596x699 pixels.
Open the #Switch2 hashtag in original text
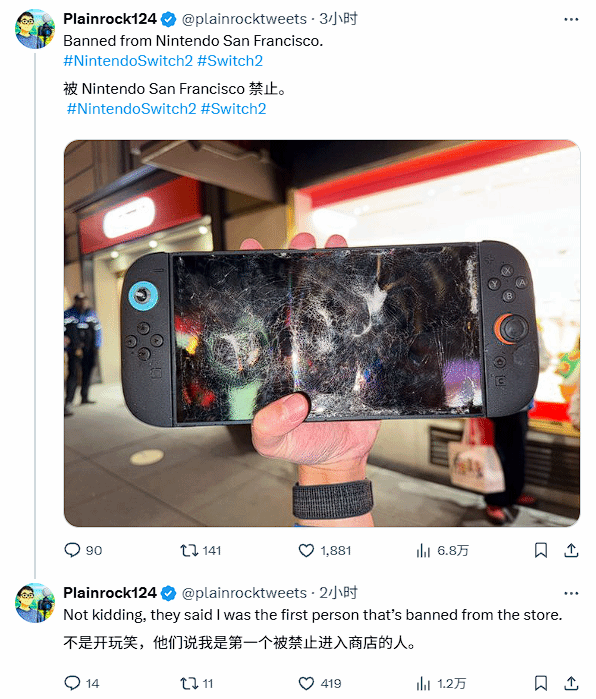(230, 61)
